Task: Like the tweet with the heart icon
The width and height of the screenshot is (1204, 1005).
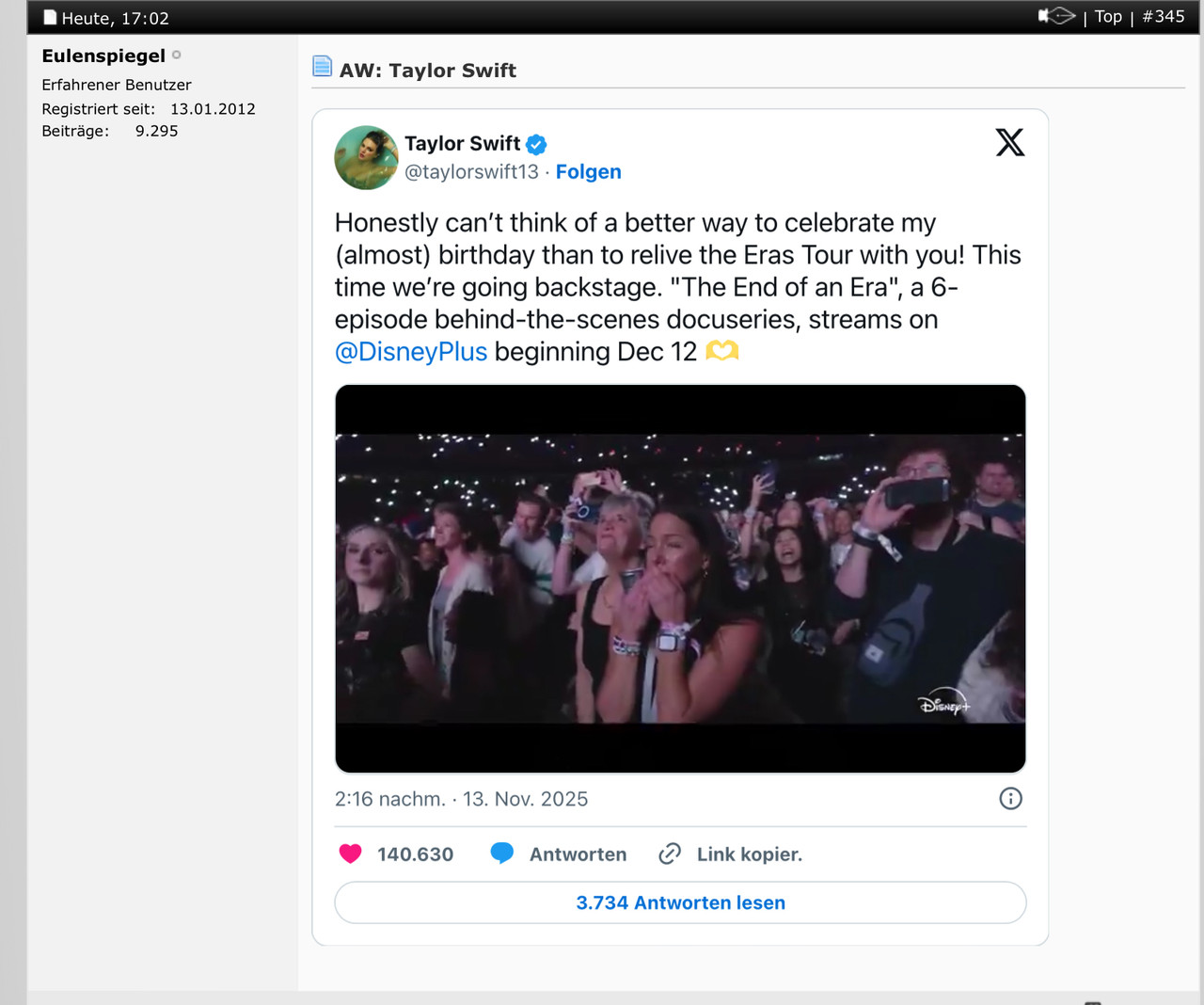Action: point(350,853)
